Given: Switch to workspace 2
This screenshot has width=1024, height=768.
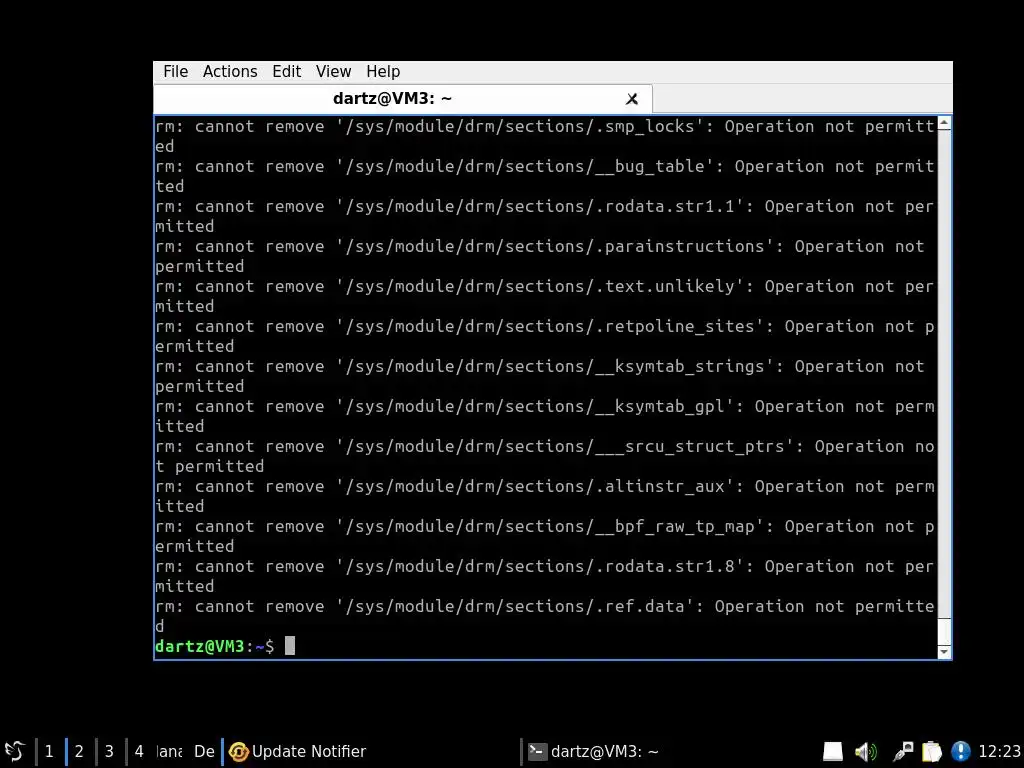Looking at the screenshot, I should (79, 751).
